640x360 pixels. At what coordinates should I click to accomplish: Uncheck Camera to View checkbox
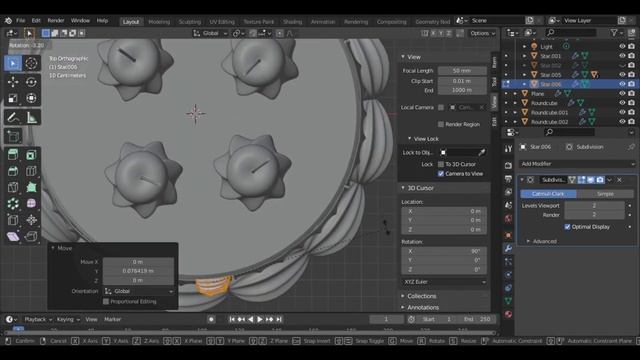pos(441,173)
